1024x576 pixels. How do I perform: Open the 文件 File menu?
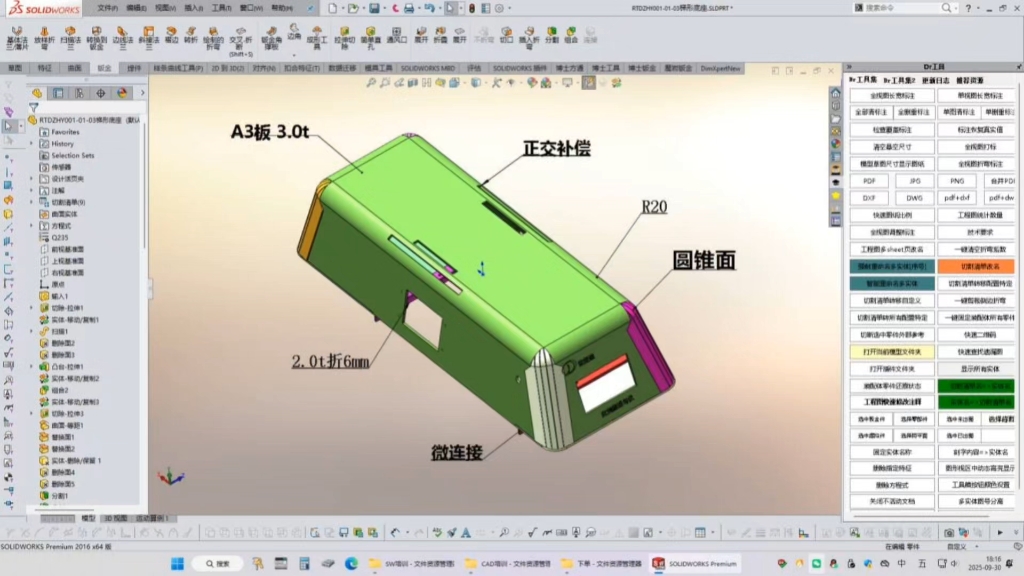[x=107, y=8]
